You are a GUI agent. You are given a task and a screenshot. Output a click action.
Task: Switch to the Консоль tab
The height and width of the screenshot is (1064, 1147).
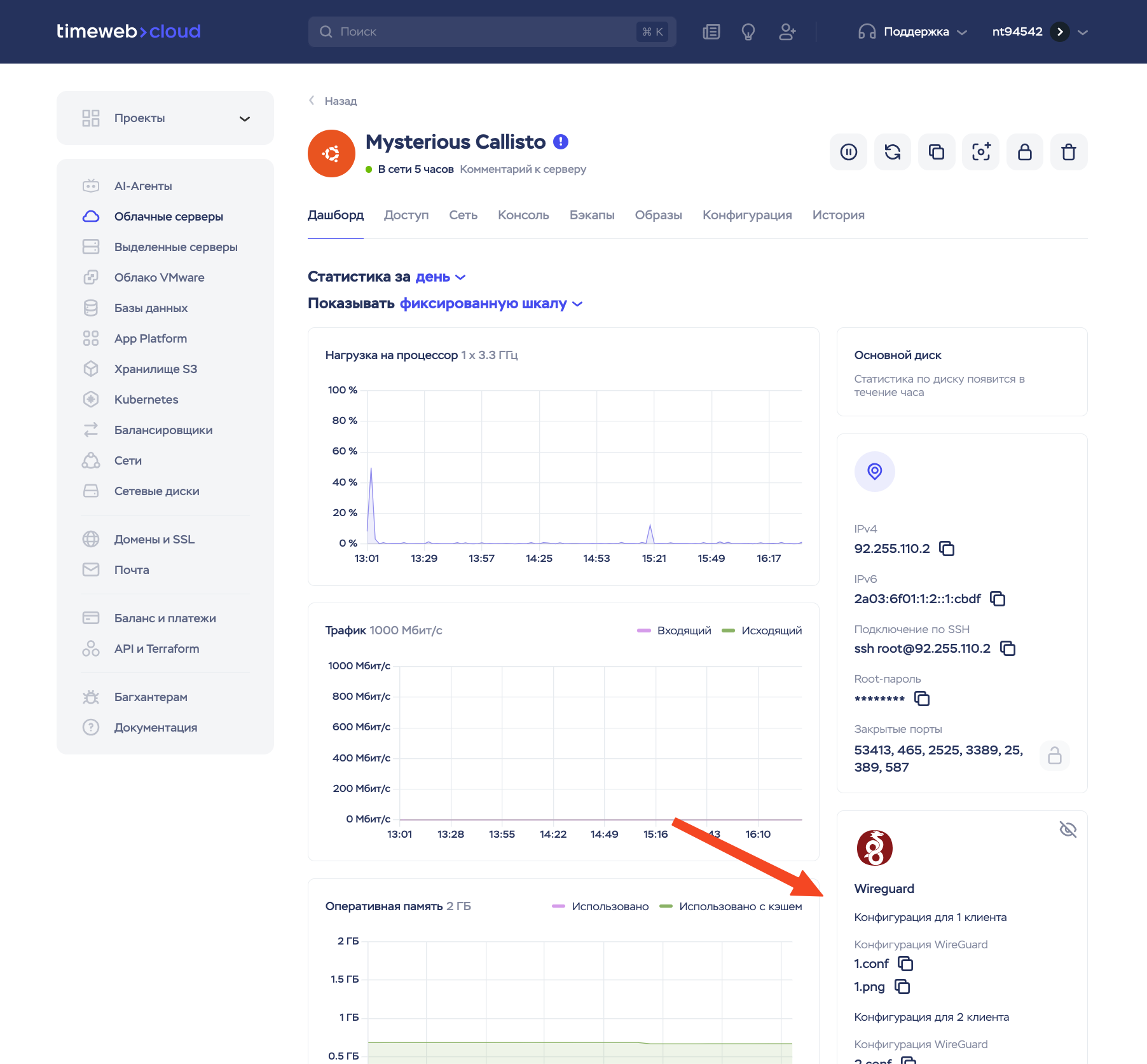(523, 215)
